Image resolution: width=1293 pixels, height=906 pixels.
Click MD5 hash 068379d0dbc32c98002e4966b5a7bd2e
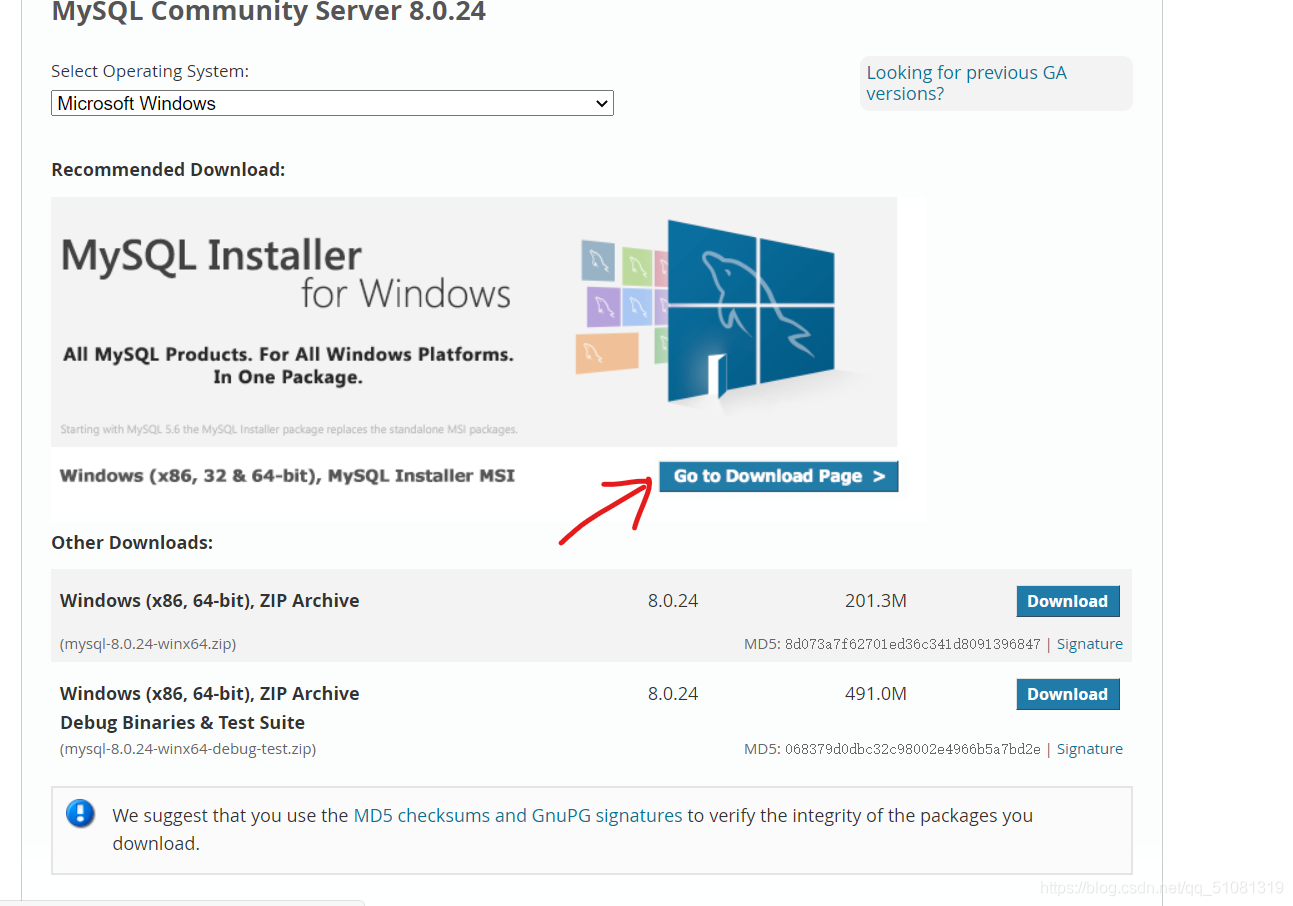click(x=912, y=749)
